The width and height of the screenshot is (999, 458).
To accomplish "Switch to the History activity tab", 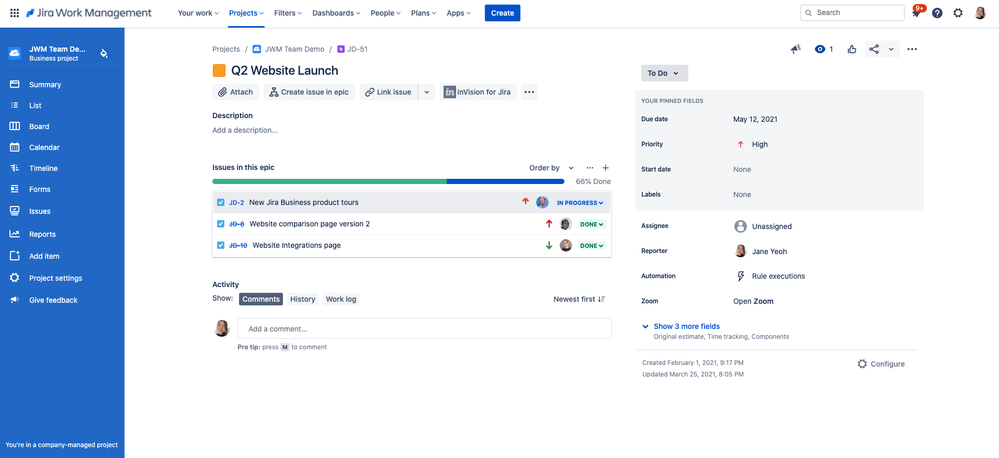I will (x=303, y=299).
